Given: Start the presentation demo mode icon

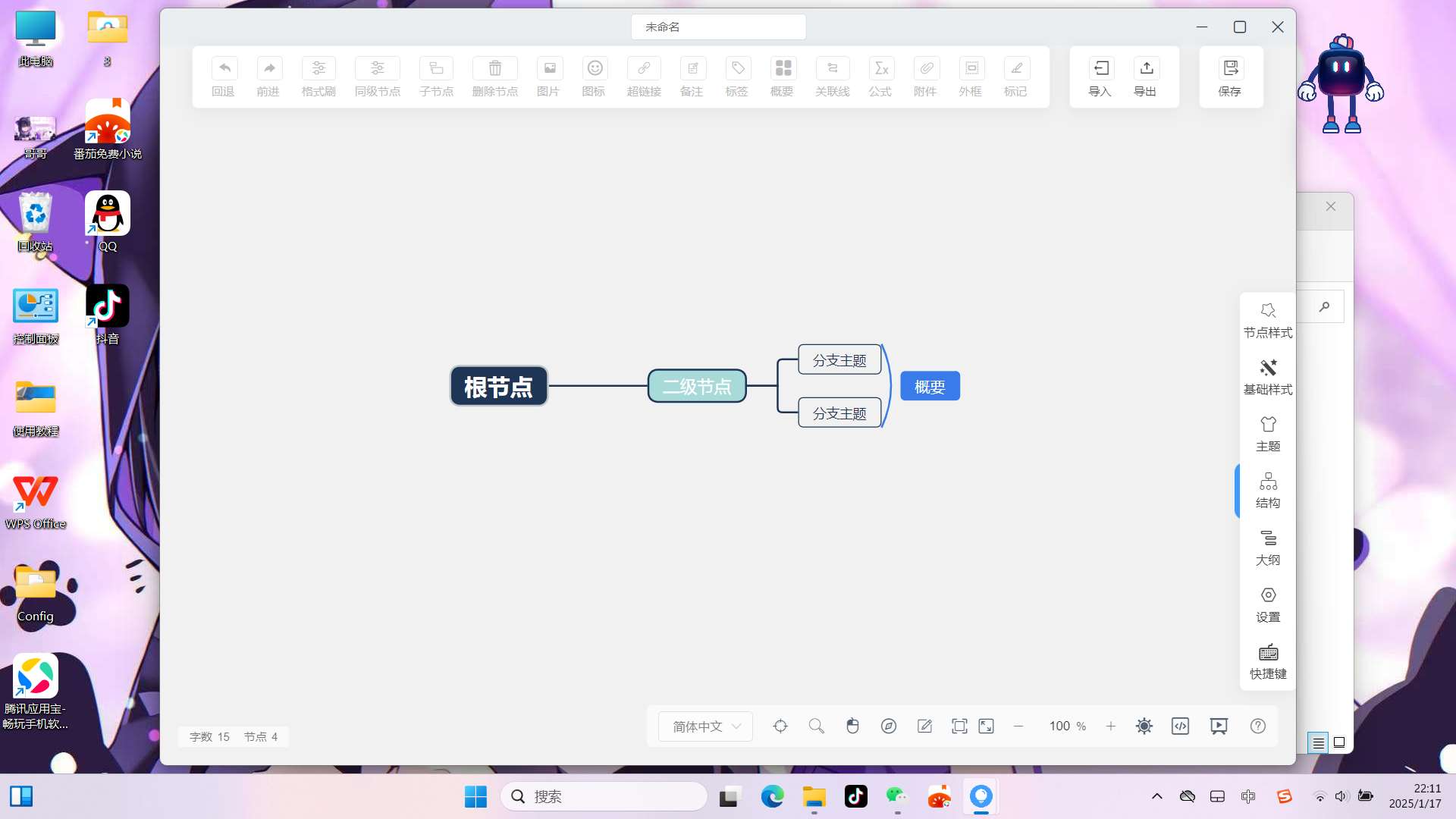Looking at the screenshot, I should [1219, 726].
